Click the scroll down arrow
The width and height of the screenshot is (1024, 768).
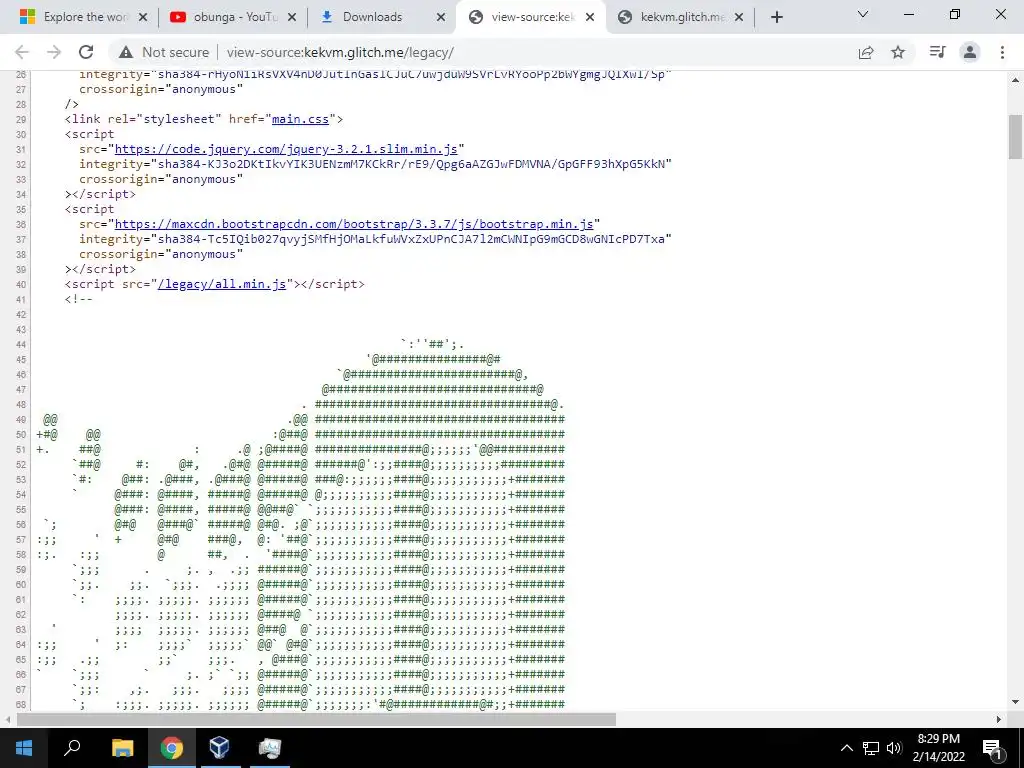coord(1016,702)
